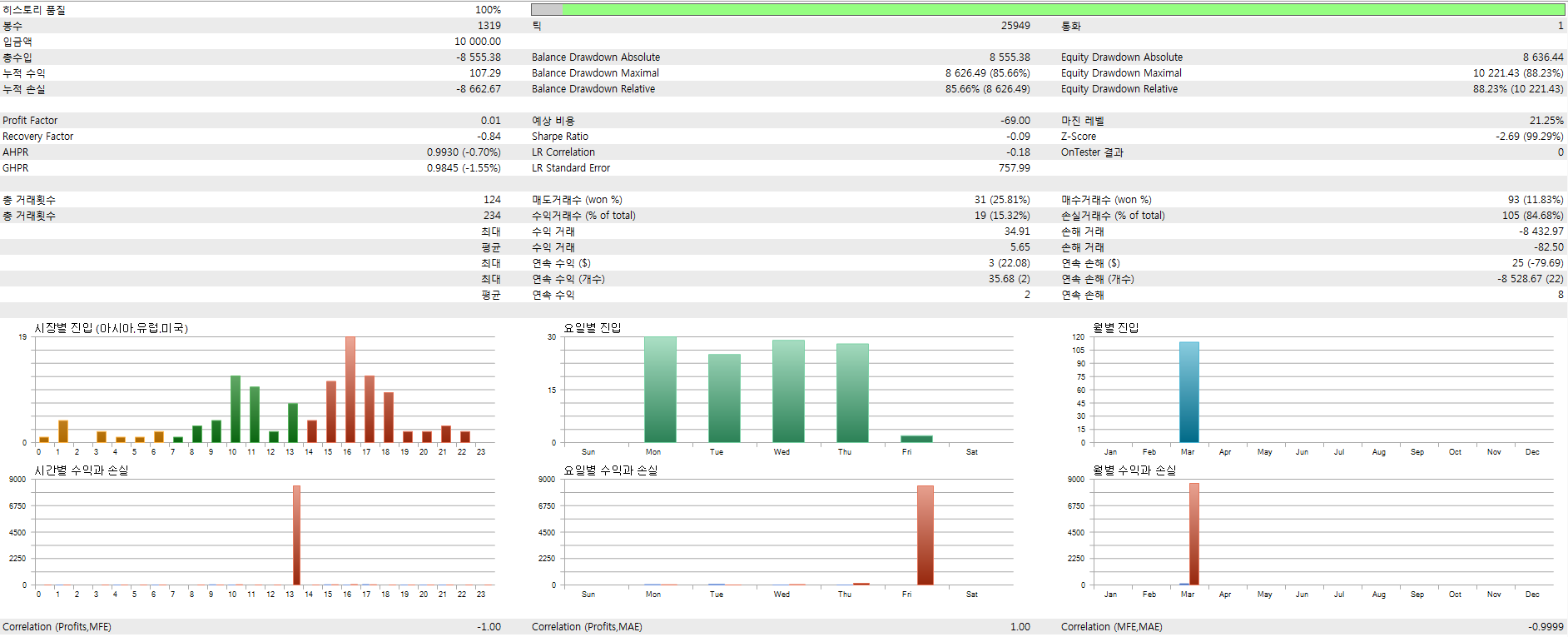Click the Mon bar in 요일별 진입 chart

tap(660, 390)
